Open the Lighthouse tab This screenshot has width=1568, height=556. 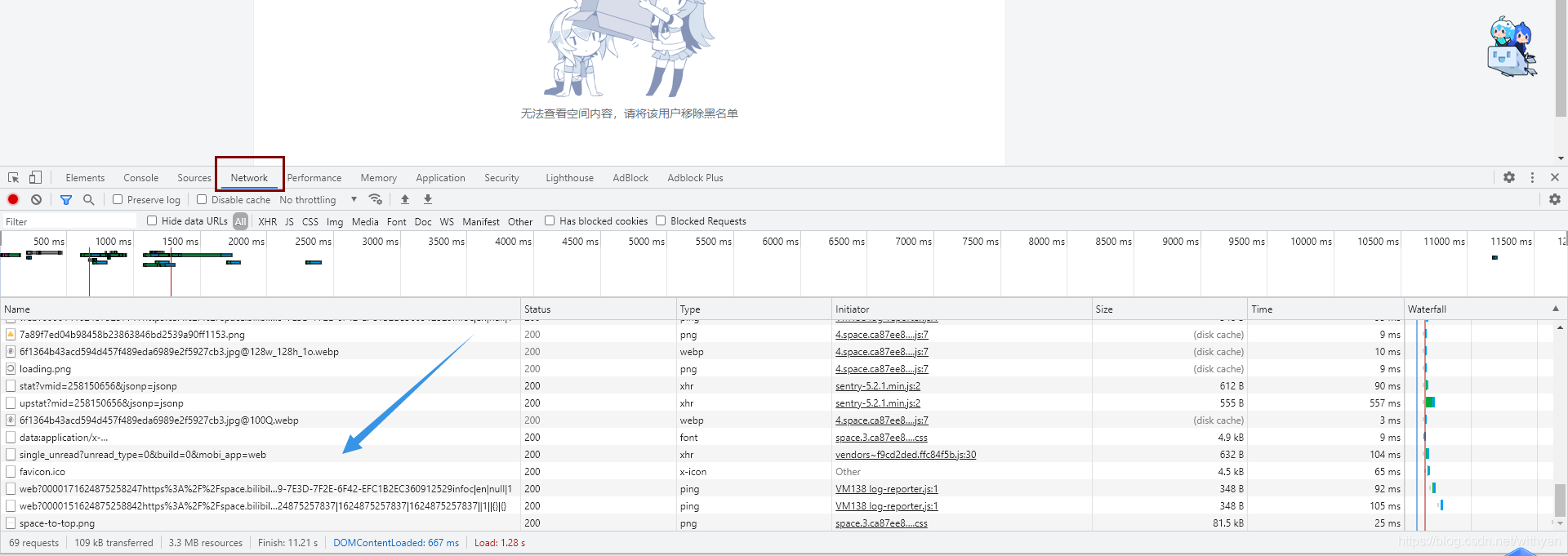click(569, 178)
